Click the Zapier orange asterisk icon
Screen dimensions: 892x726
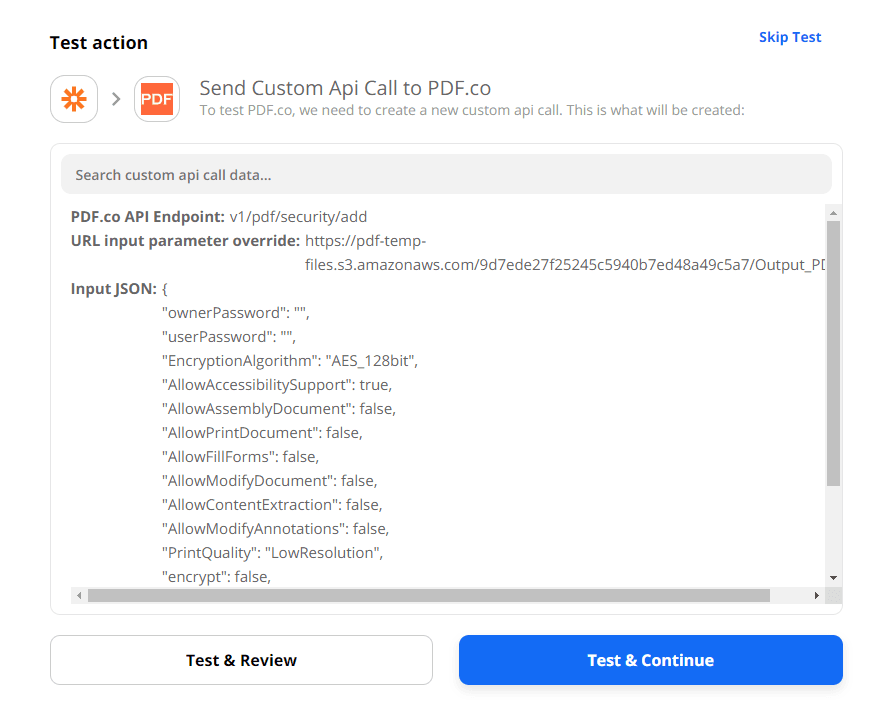pyautogui.click(x=74, y=99)
